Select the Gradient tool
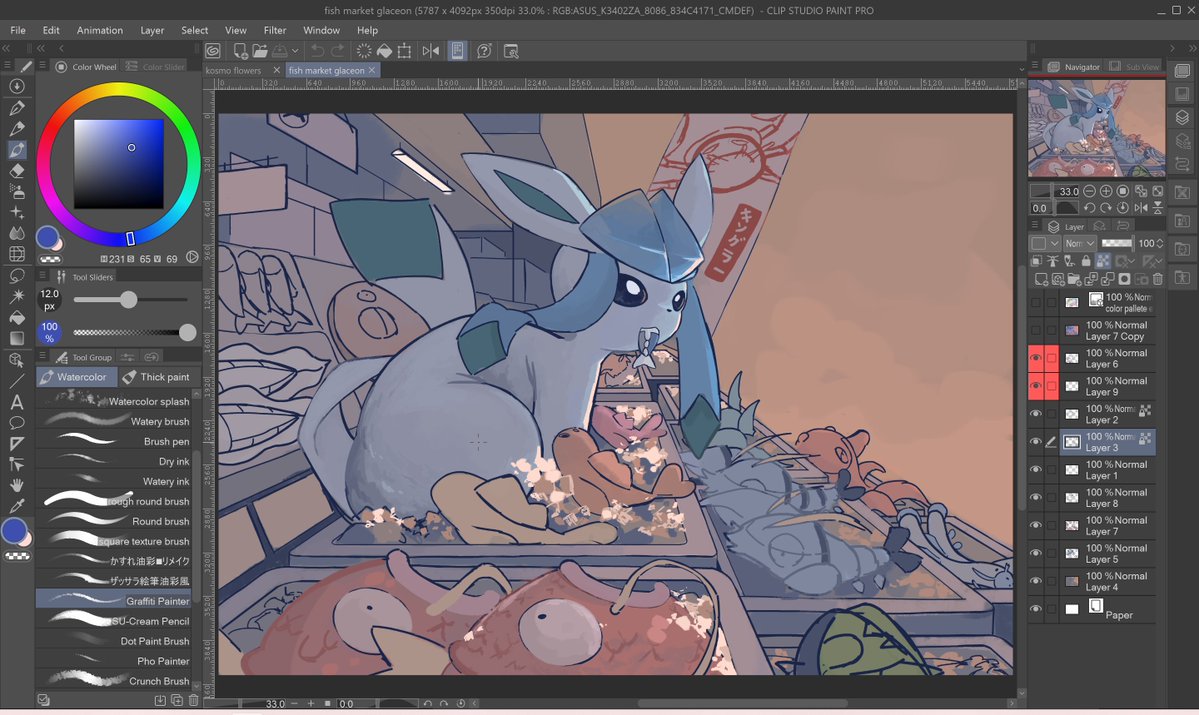Image resolution: width=1199 pixels, height=715 pixels. 17,338
